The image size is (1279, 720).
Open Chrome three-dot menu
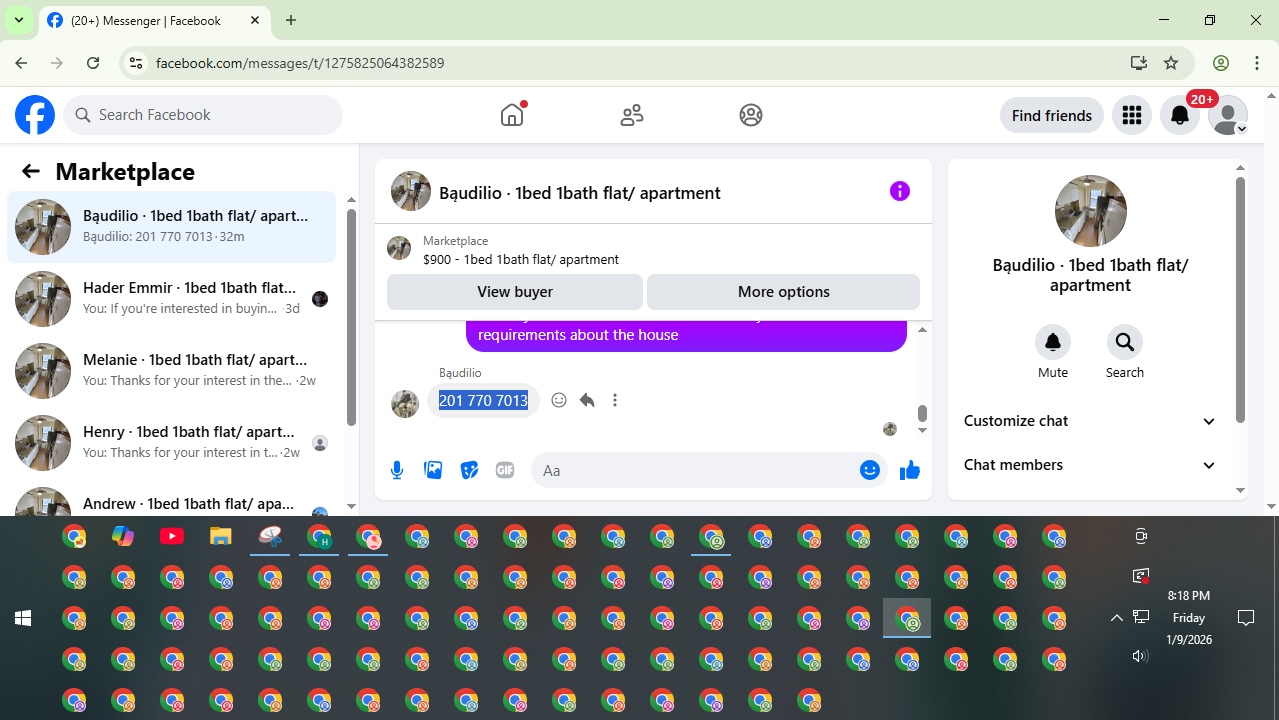pyautogui.click(x=1257, y=63)
